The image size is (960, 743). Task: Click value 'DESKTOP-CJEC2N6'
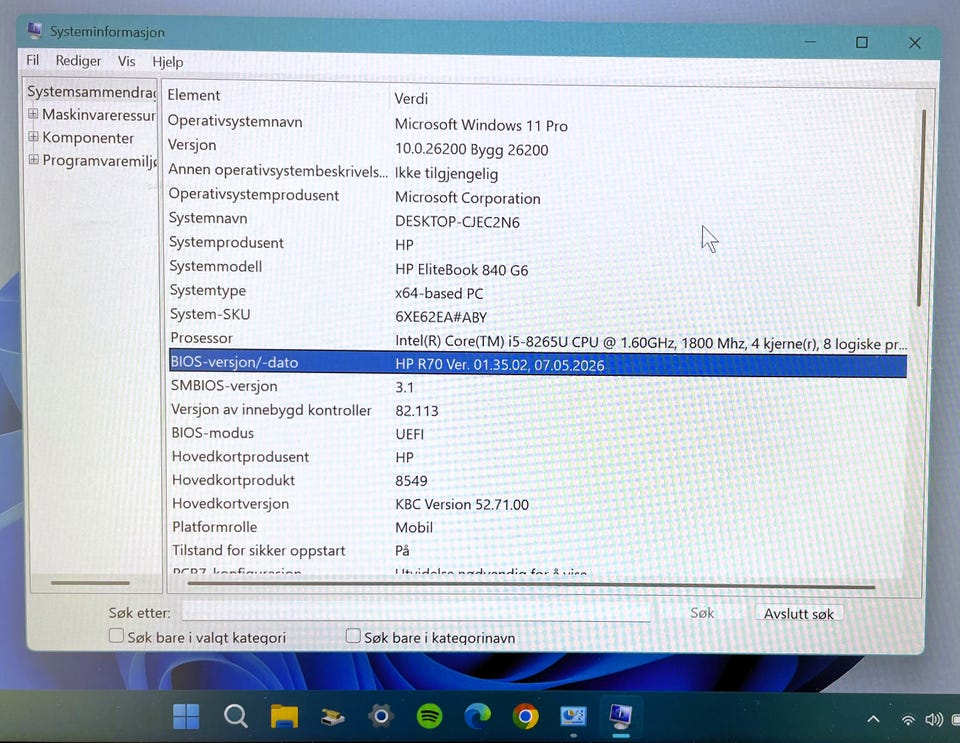[x=457, y=222]
